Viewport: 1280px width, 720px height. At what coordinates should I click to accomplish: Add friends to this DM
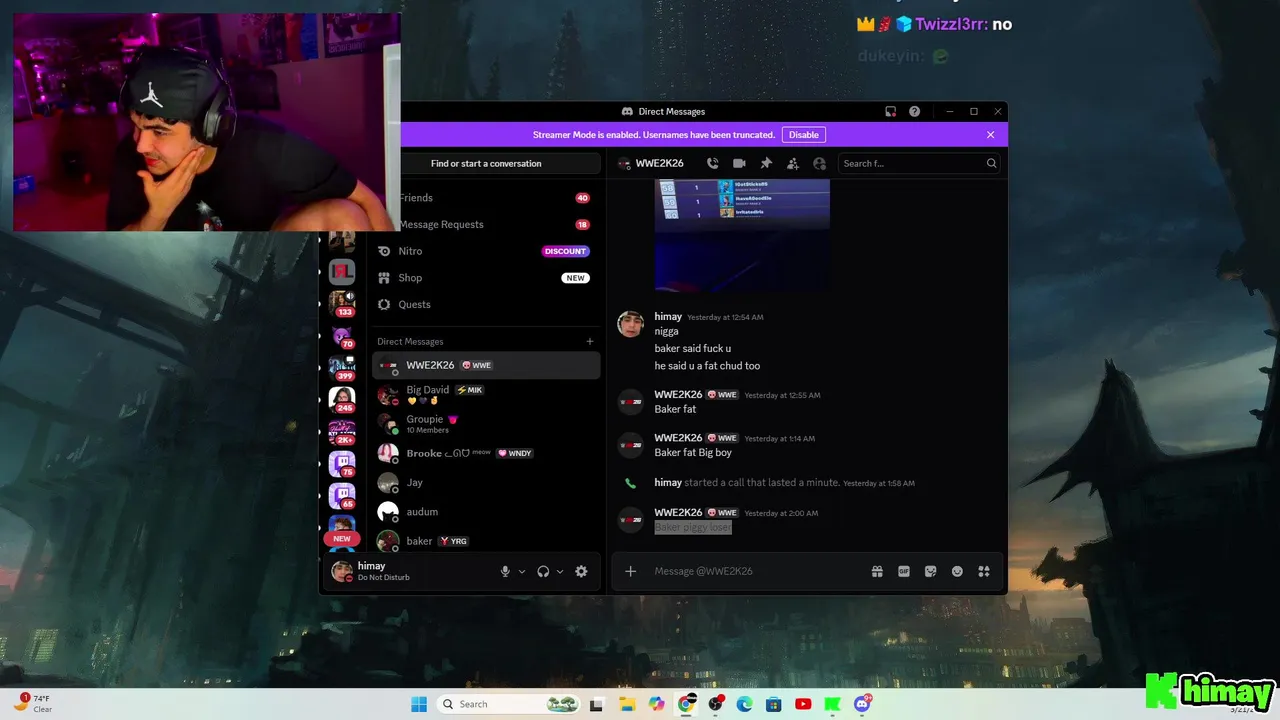tap(793, 163)
